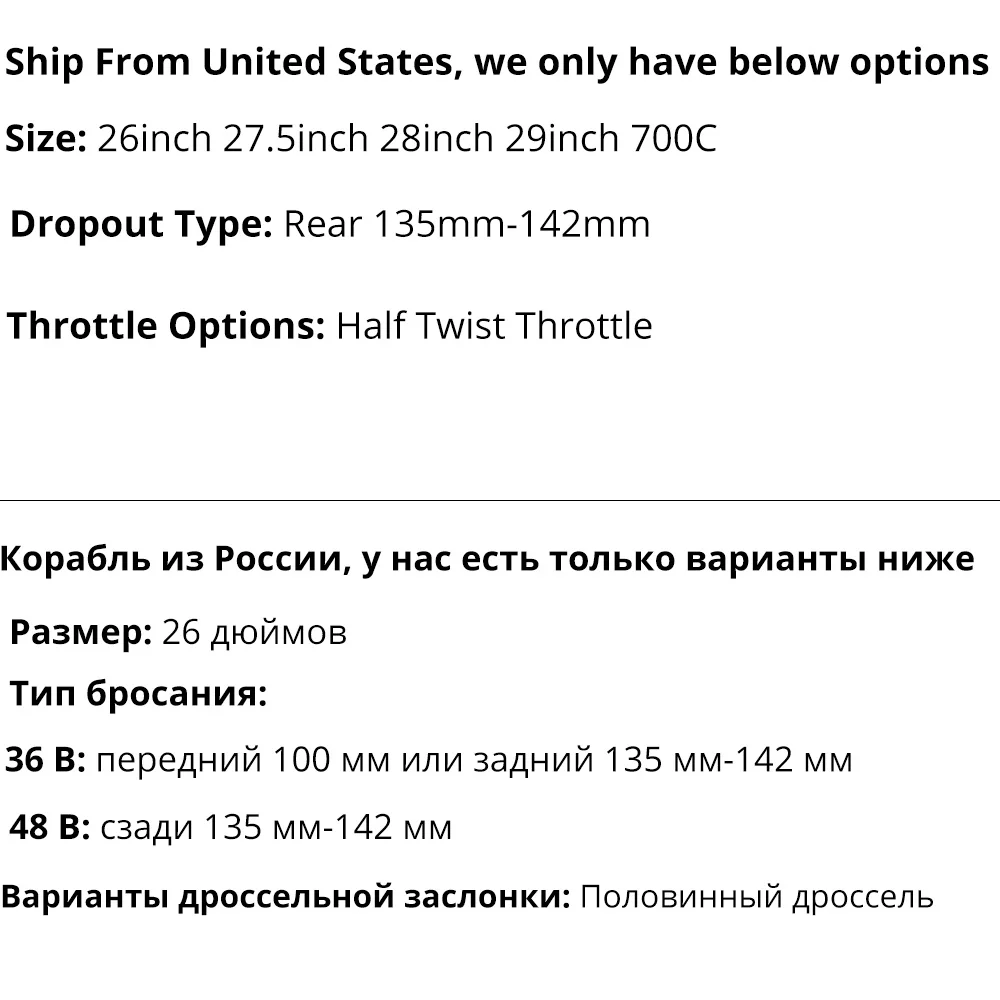Image resolution: width=1000 pixels, height=1000 pixels.
Task: Click the 'Rear 135mm-142mm' text
Action: 467,224
